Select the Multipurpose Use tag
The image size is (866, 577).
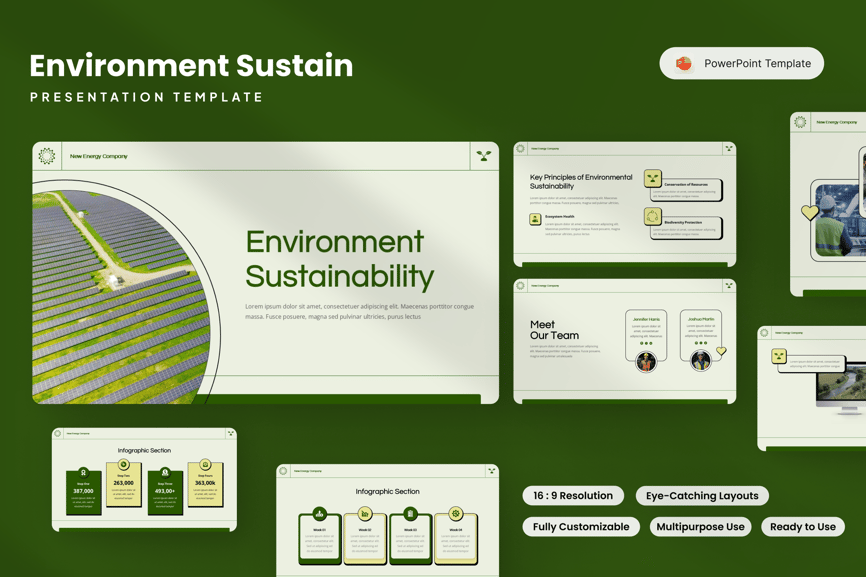(x=700, y=527)
